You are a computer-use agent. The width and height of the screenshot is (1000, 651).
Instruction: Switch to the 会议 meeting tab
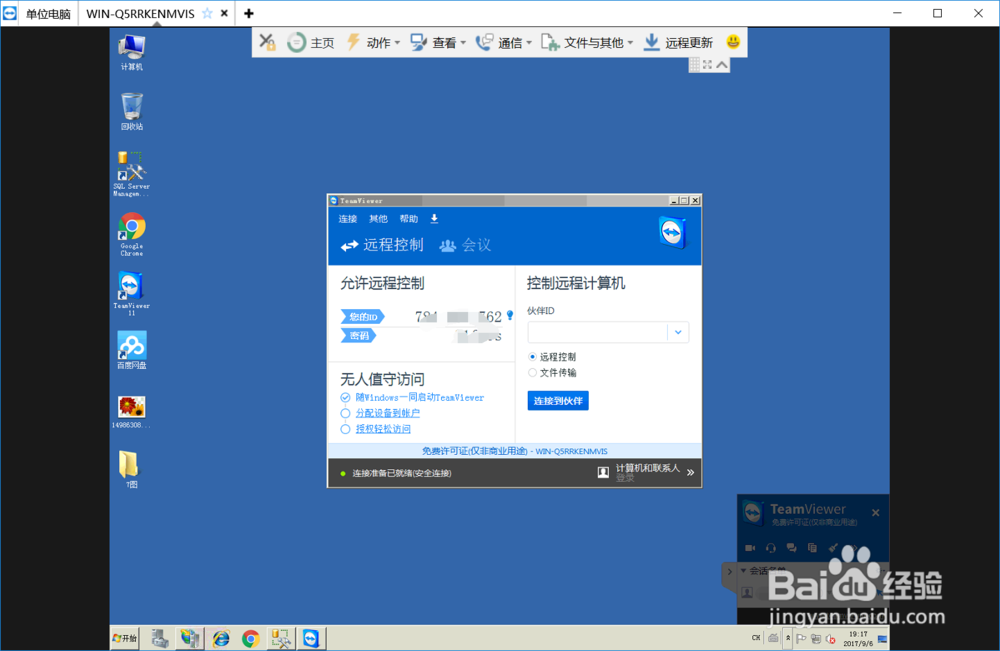(466, 245)
